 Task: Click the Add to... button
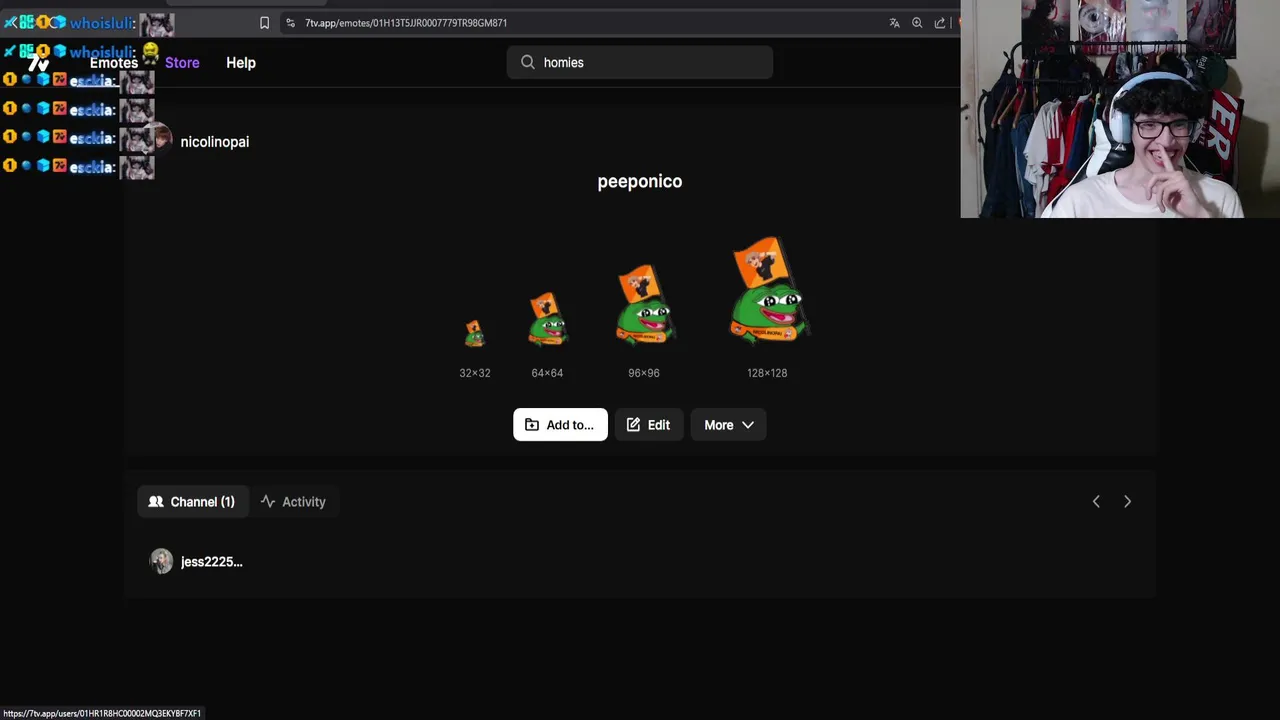pos(560,425)
